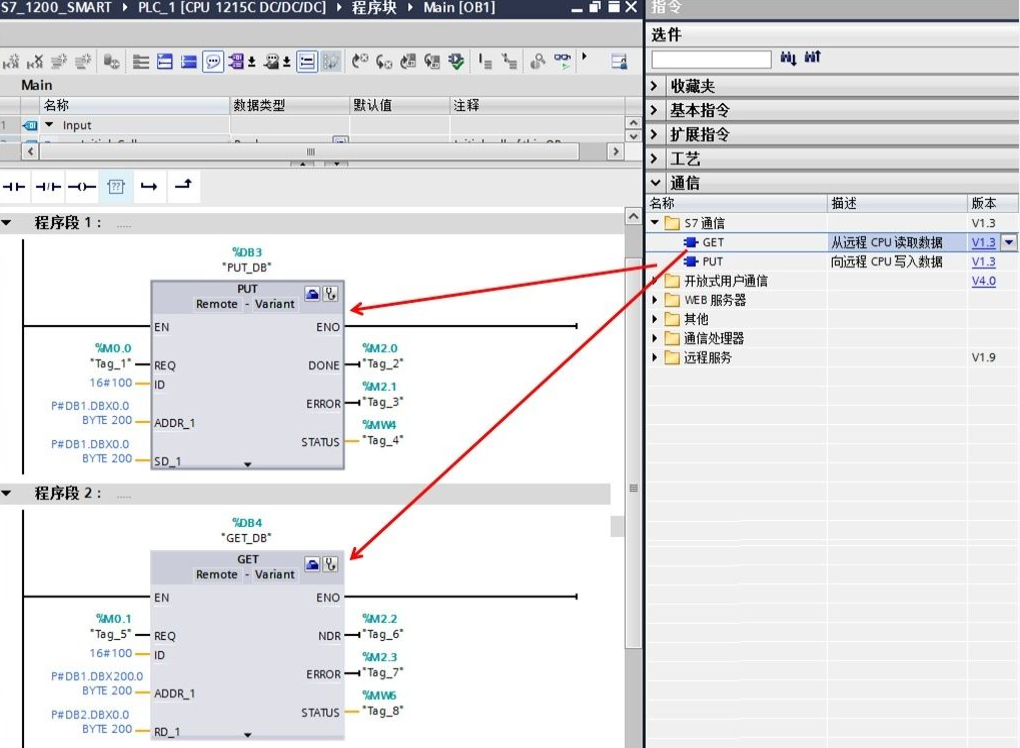1020x748 pixels.
Task: Click V1.3 version link for PUT
Action: (x=984, y=261)
